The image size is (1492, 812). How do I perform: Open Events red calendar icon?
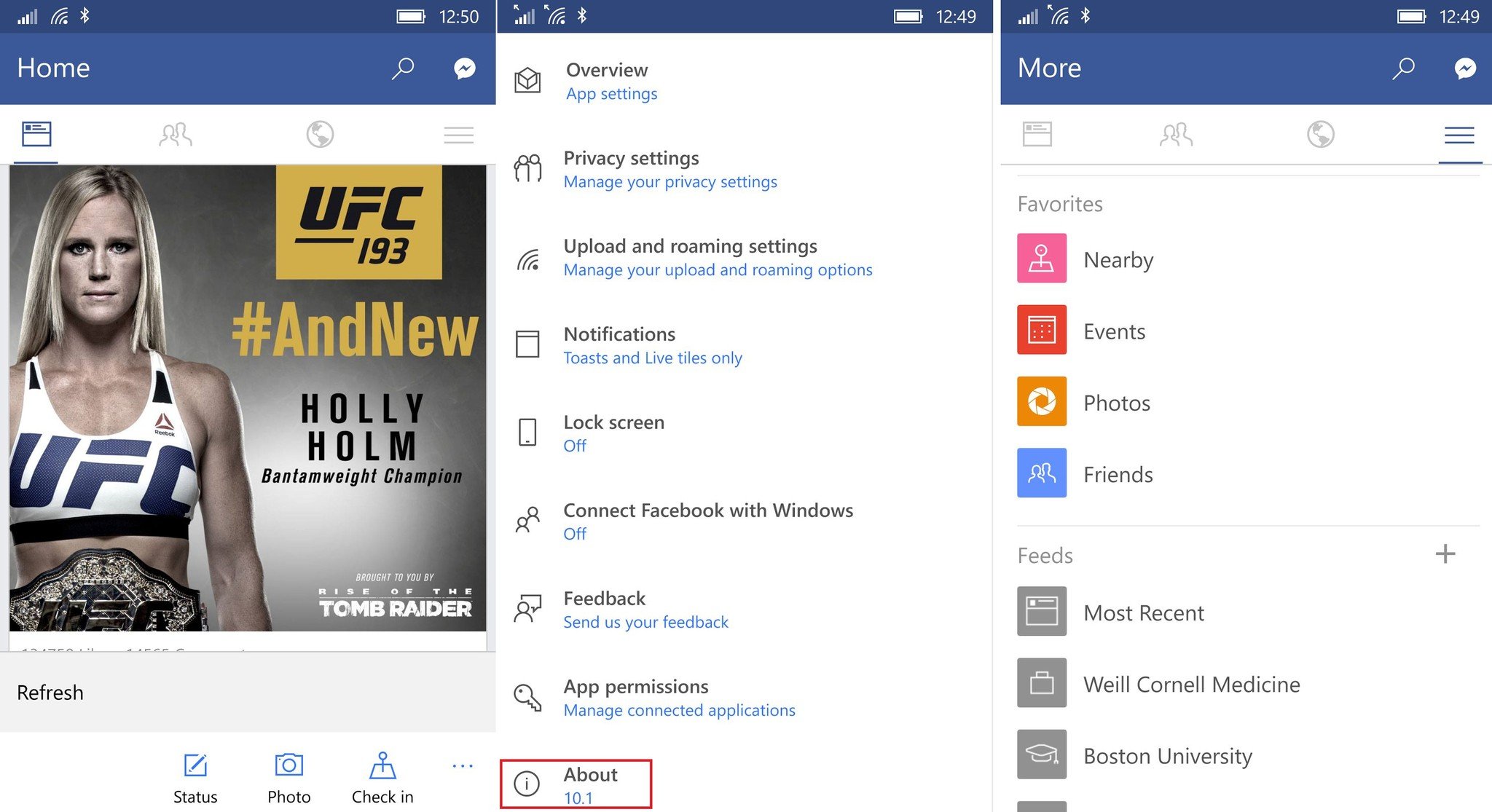pyautogui.click(x=1042, y=330)
